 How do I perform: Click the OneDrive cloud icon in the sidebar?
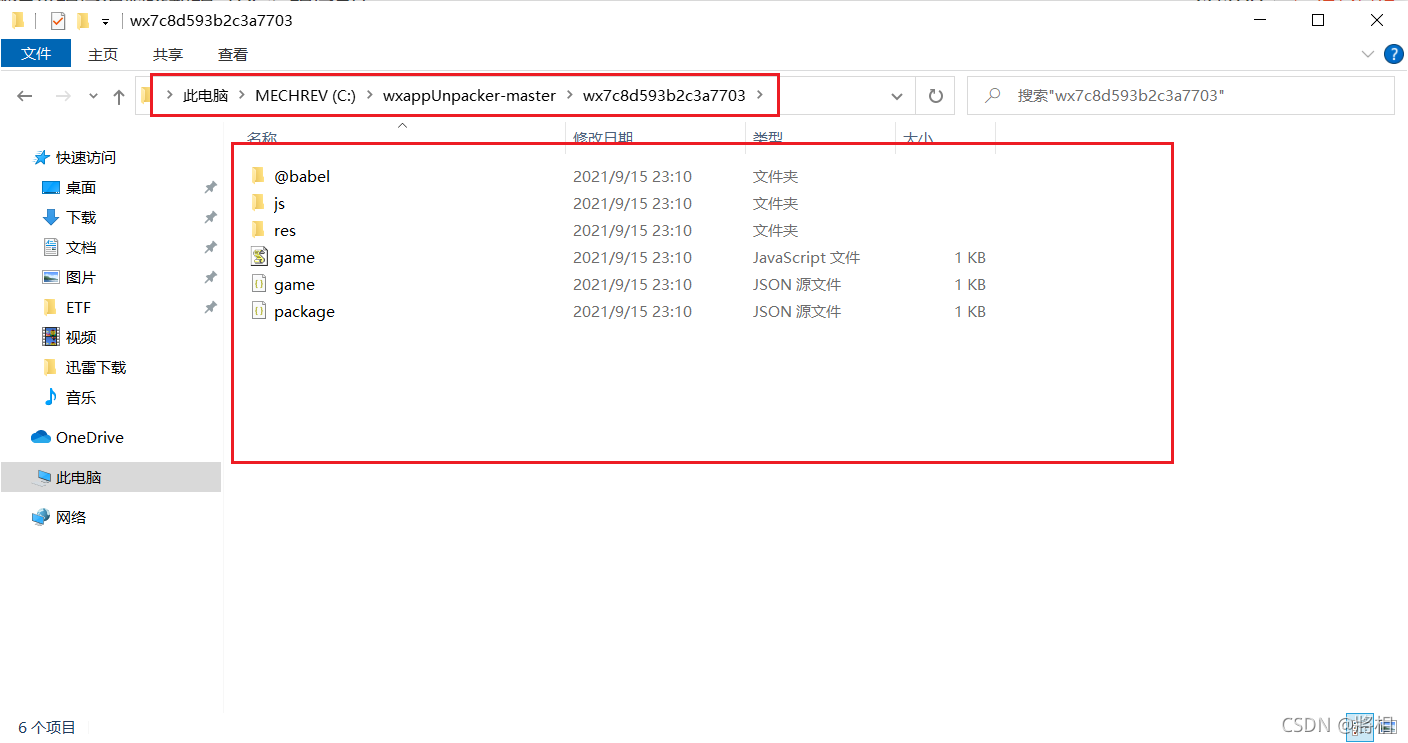[x=41, y=437]
